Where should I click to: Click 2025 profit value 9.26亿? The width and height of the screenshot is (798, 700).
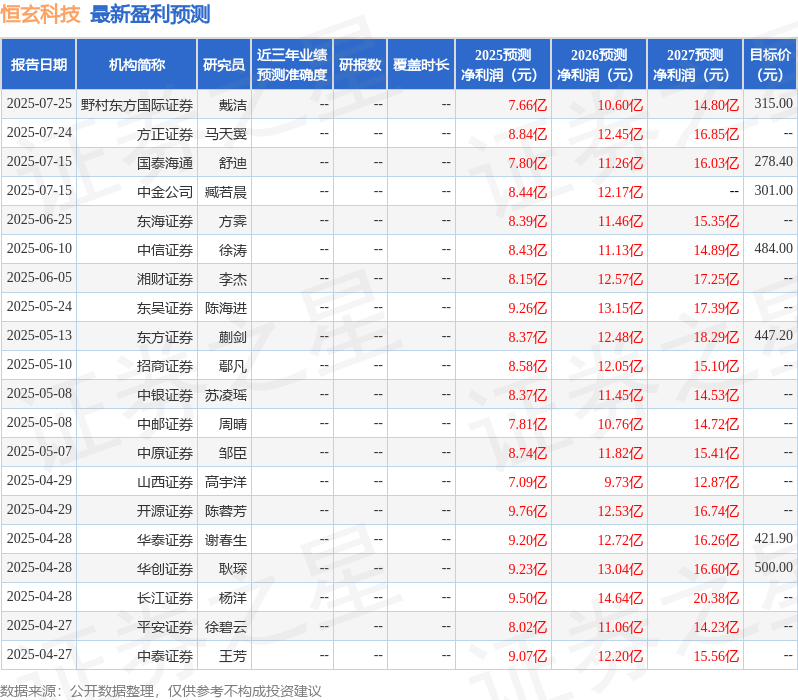coord(527,308)
